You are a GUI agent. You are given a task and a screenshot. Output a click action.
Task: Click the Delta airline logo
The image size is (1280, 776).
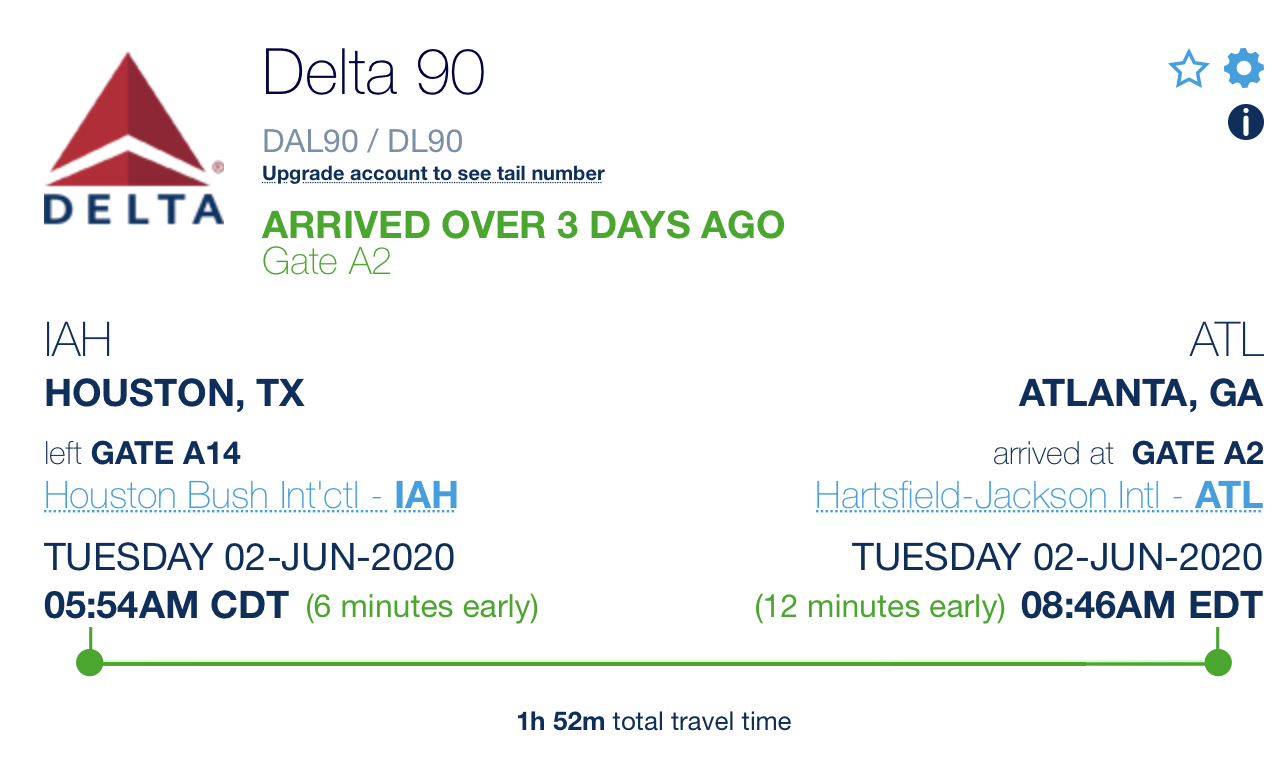click(133, 138)
